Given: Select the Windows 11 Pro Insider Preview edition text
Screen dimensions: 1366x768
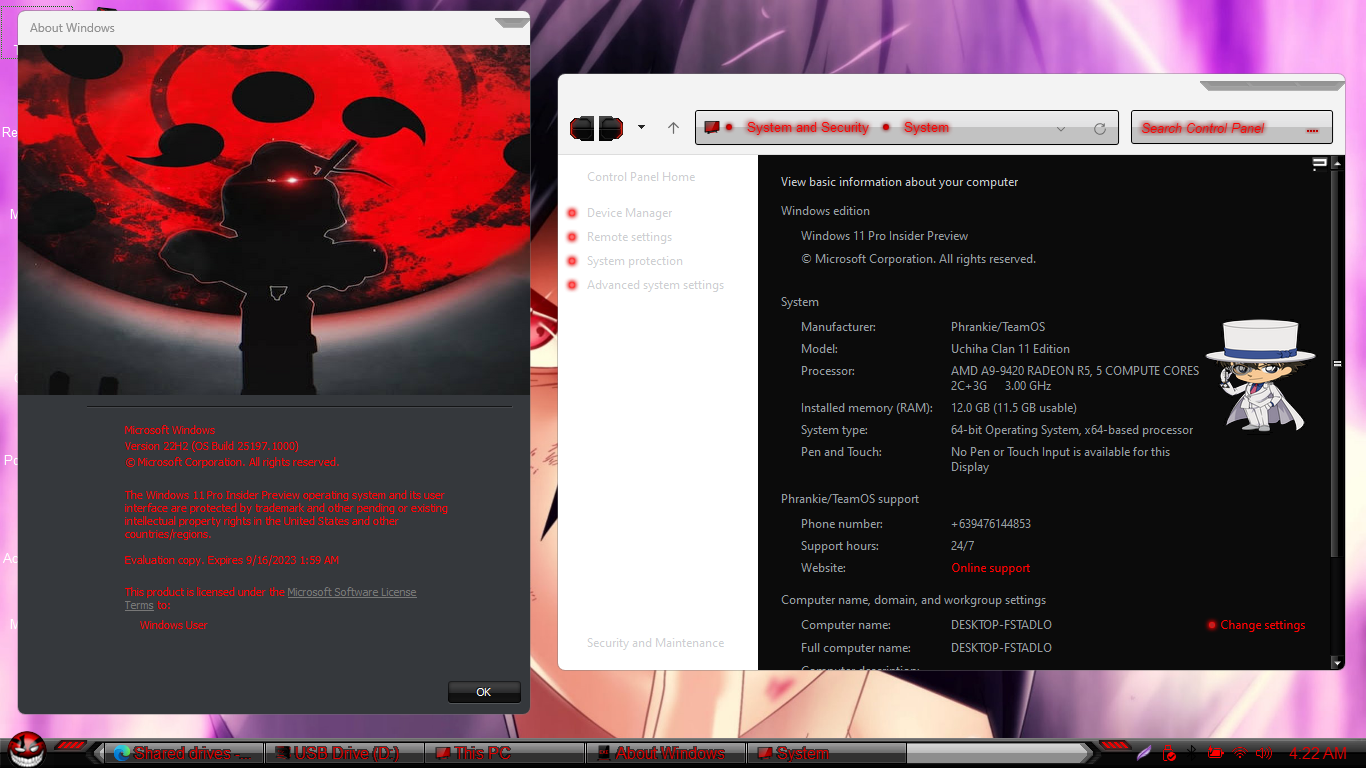Looking at the screenshot, I should (x=884, y=236).
